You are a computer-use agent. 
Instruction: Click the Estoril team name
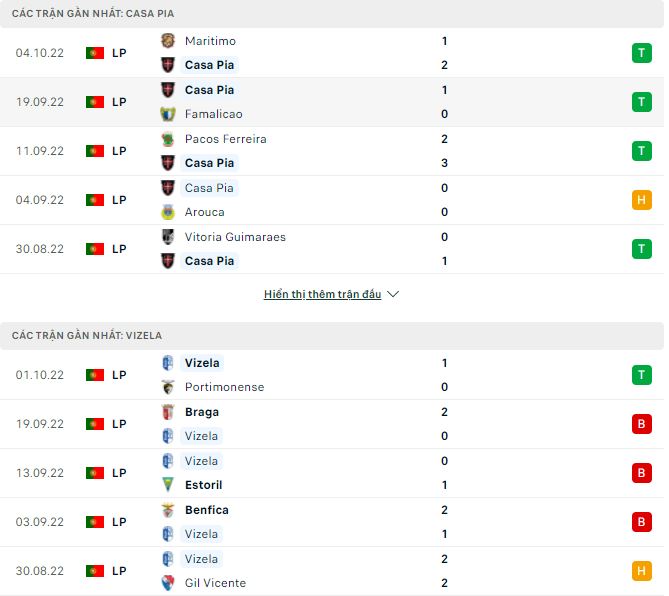203,485
